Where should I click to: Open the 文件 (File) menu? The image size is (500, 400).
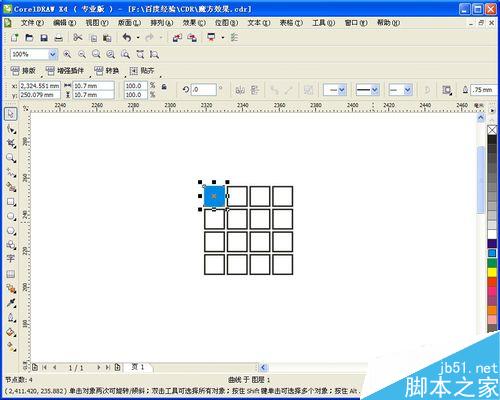click(32, 23)
